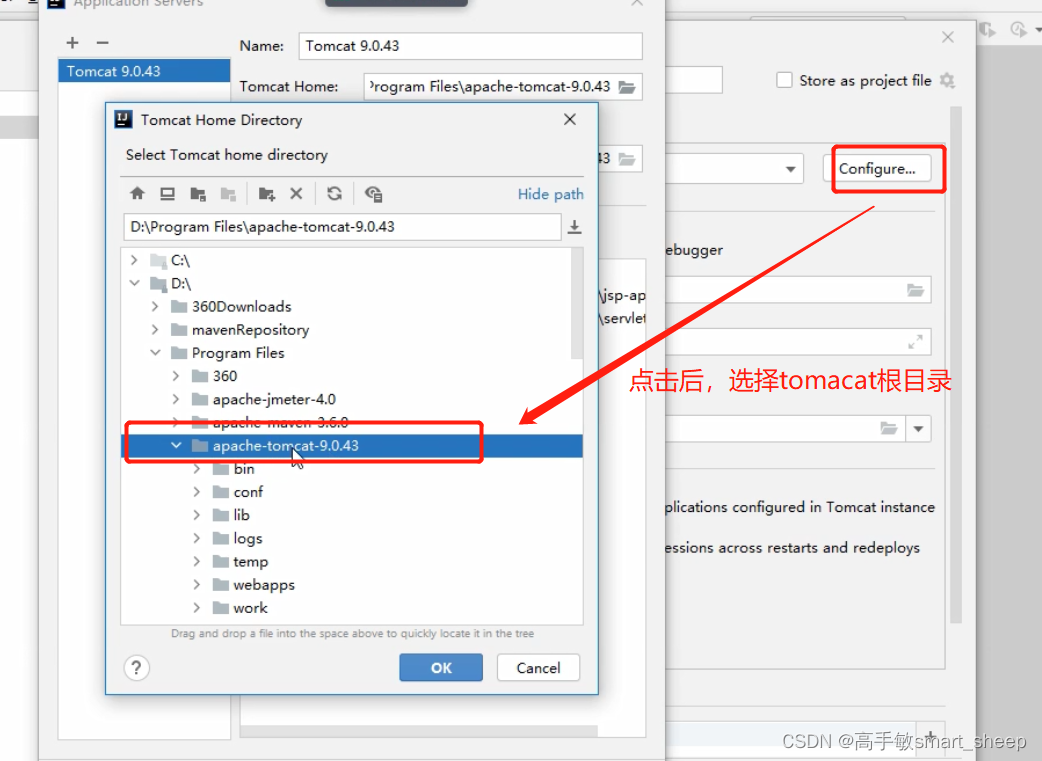Screen dimensions: 1042x761
Task: Click the file tree vertical scrollbar
Action: pyautogui.click(x=577, y=303)
